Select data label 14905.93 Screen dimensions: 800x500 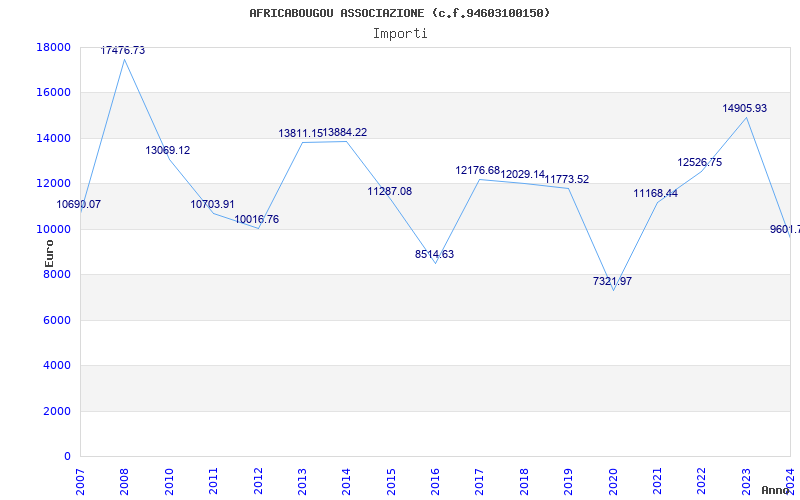(x=744, y=109)
